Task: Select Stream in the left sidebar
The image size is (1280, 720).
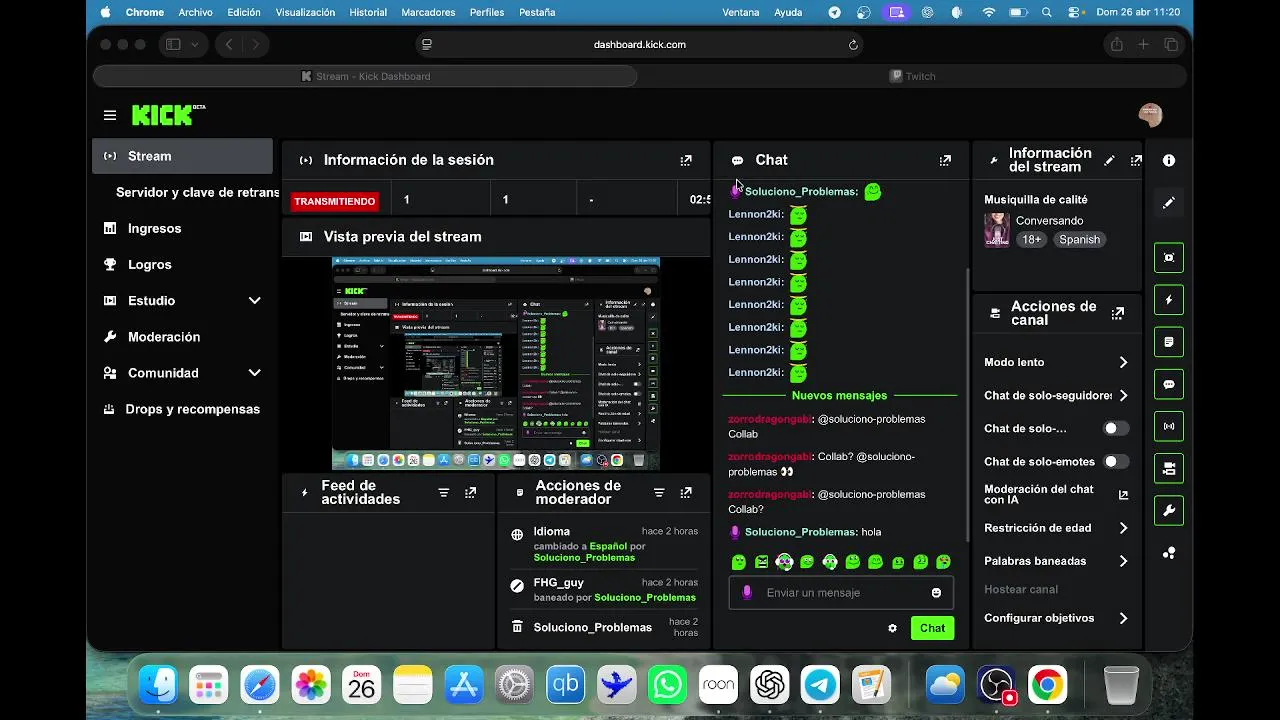Action: tap(182, 156)
